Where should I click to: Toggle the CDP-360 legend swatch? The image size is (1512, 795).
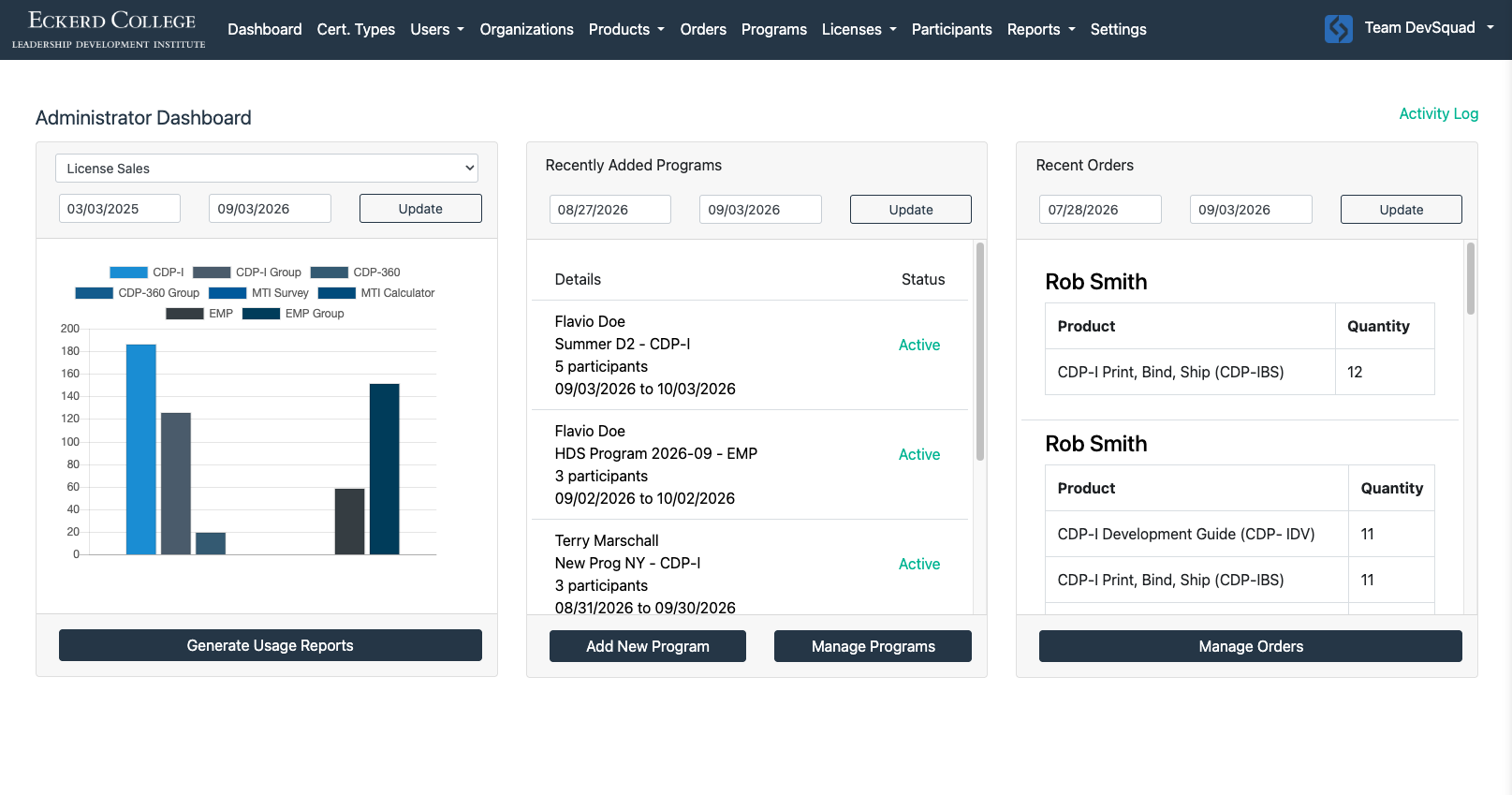329,272
